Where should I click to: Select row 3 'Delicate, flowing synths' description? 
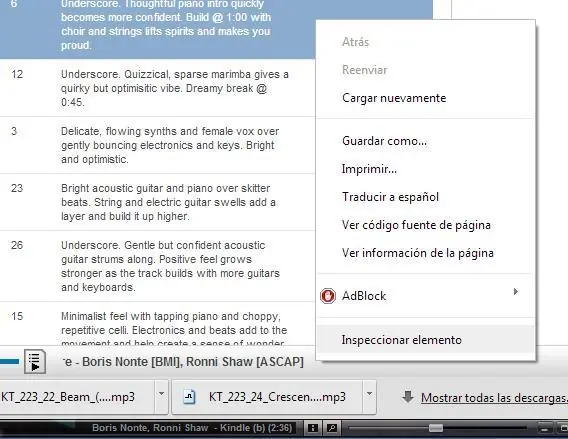coord(170,145)
